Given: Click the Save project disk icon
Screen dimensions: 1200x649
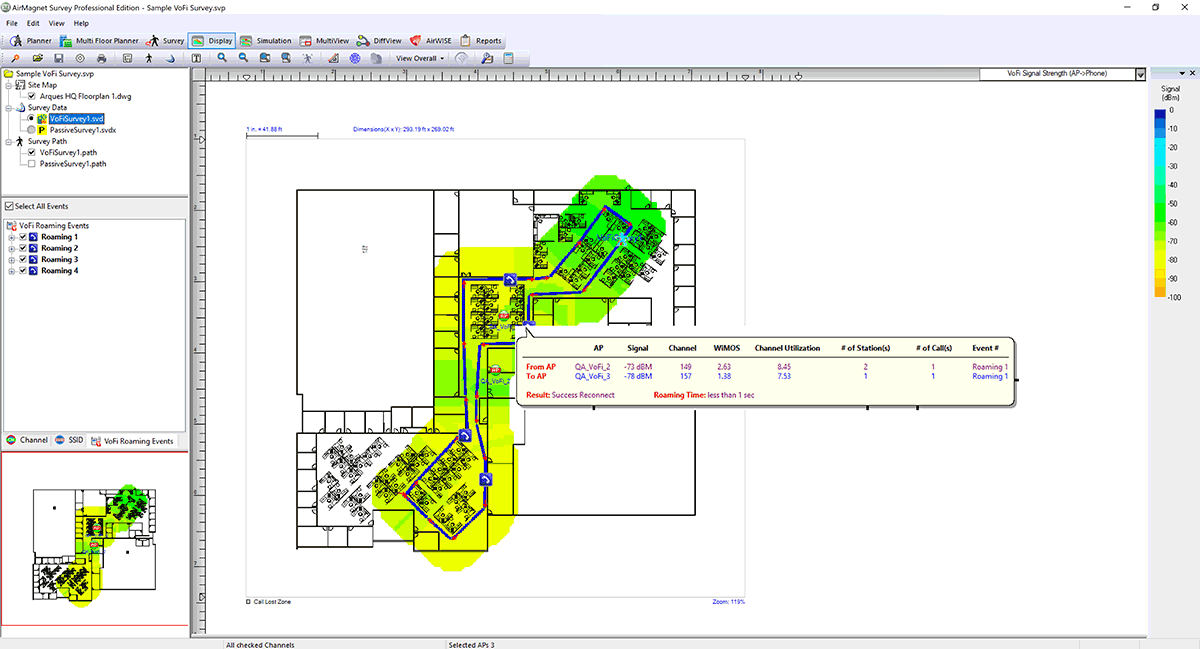Looking at the screenshot, I should tap(58, 58).
